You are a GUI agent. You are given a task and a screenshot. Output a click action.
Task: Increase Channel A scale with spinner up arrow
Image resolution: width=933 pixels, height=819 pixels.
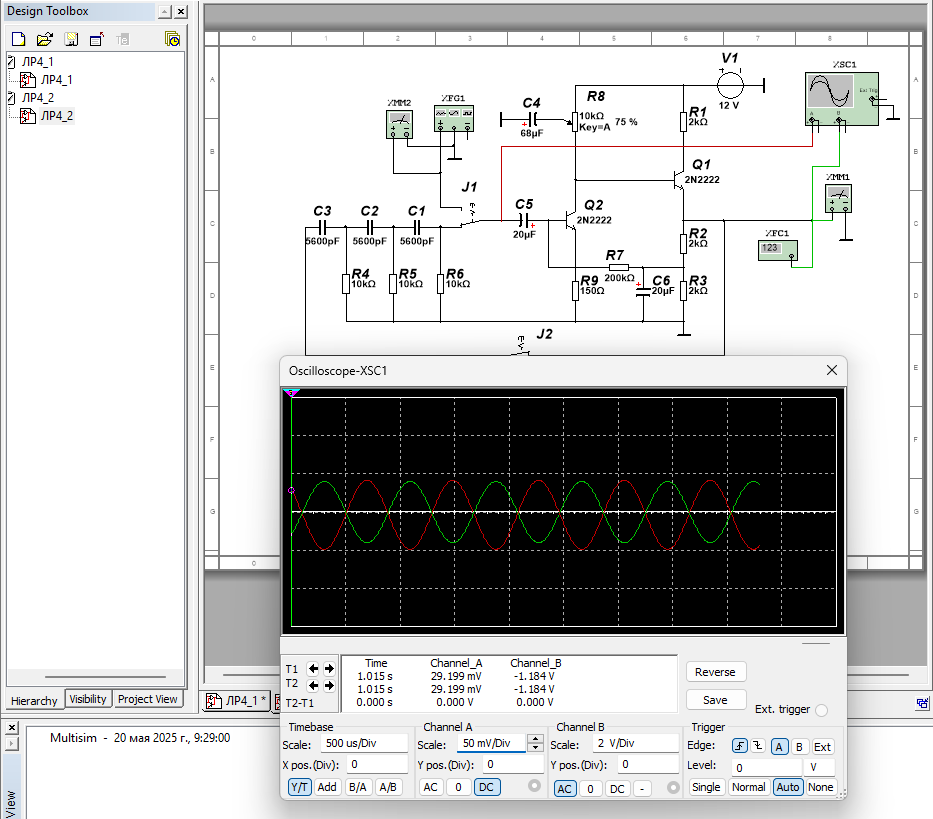[536, 739]
